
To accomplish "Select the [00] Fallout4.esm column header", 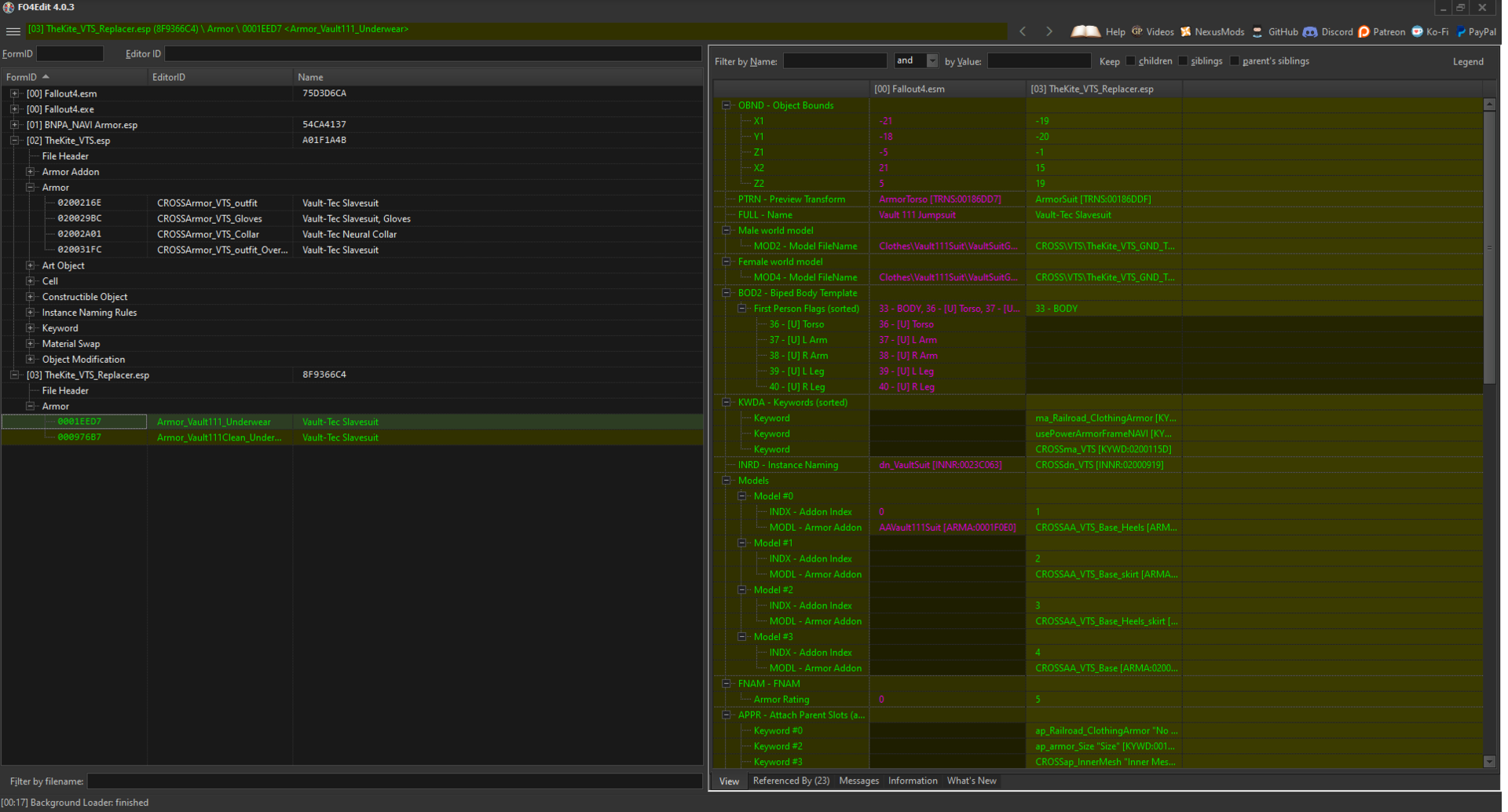I will (x=947, y=89).
